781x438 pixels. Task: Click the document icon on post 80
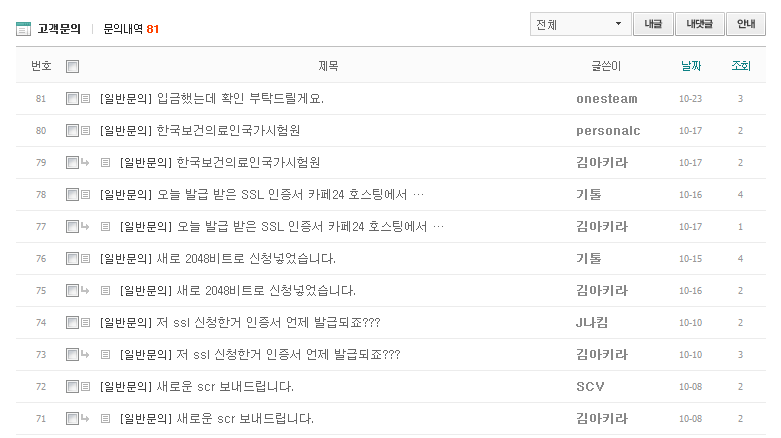click(x=85, y=131)
